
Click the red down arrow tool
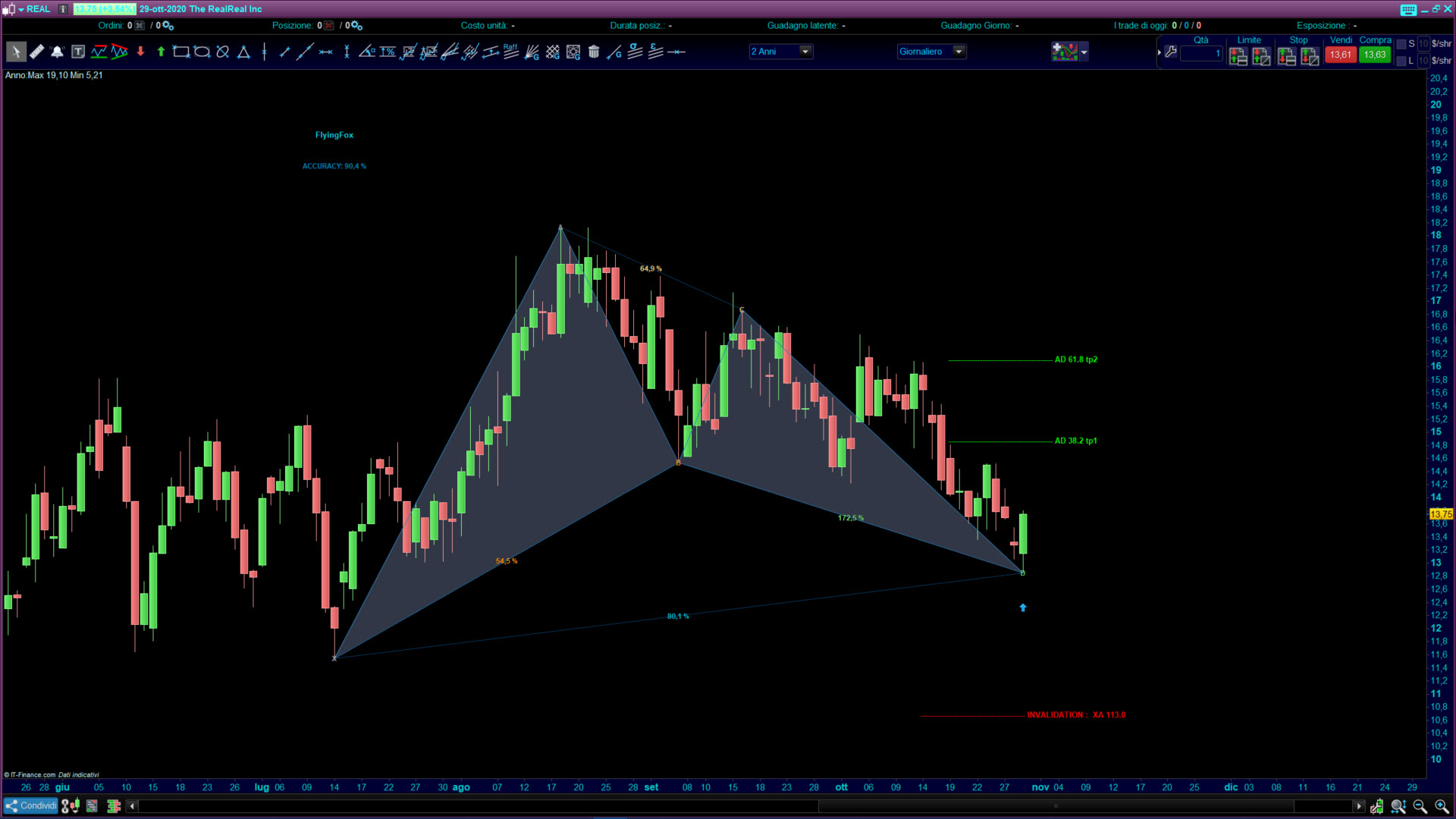pyautogui.click(x=140, y=52)
